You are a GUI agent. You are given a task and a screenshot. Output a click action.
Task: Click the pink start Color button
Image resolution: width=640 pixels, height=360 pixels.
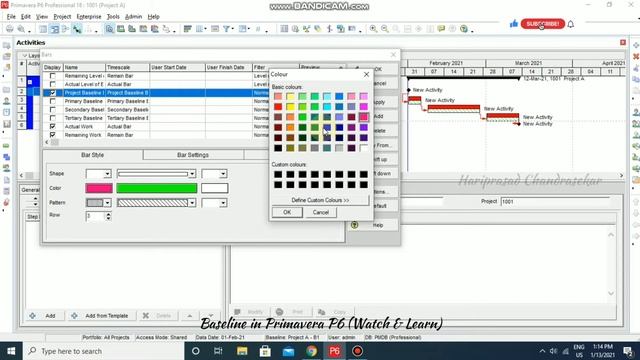click(99, 188)
